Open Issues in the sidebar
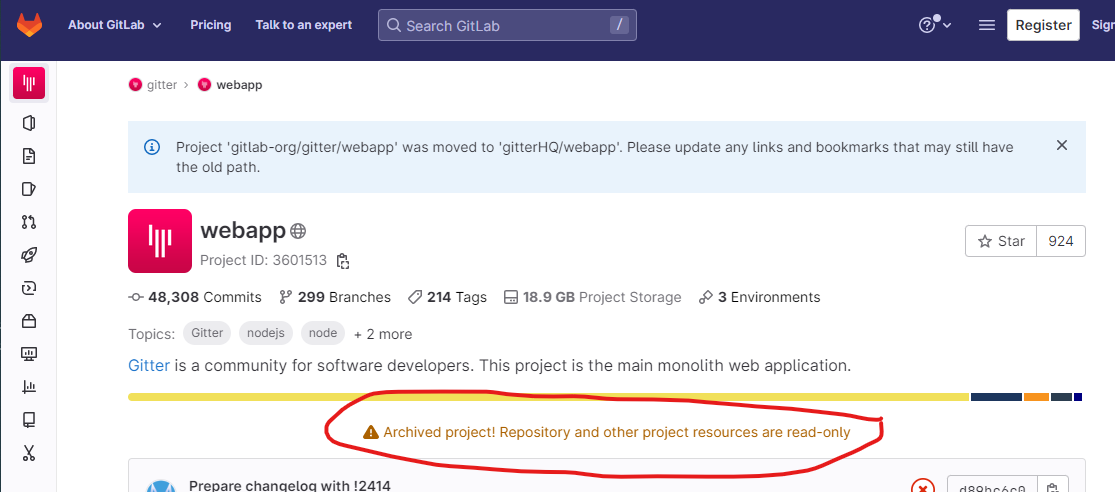1115x492 pixels. pyautogui.click(x=29, y=189)
